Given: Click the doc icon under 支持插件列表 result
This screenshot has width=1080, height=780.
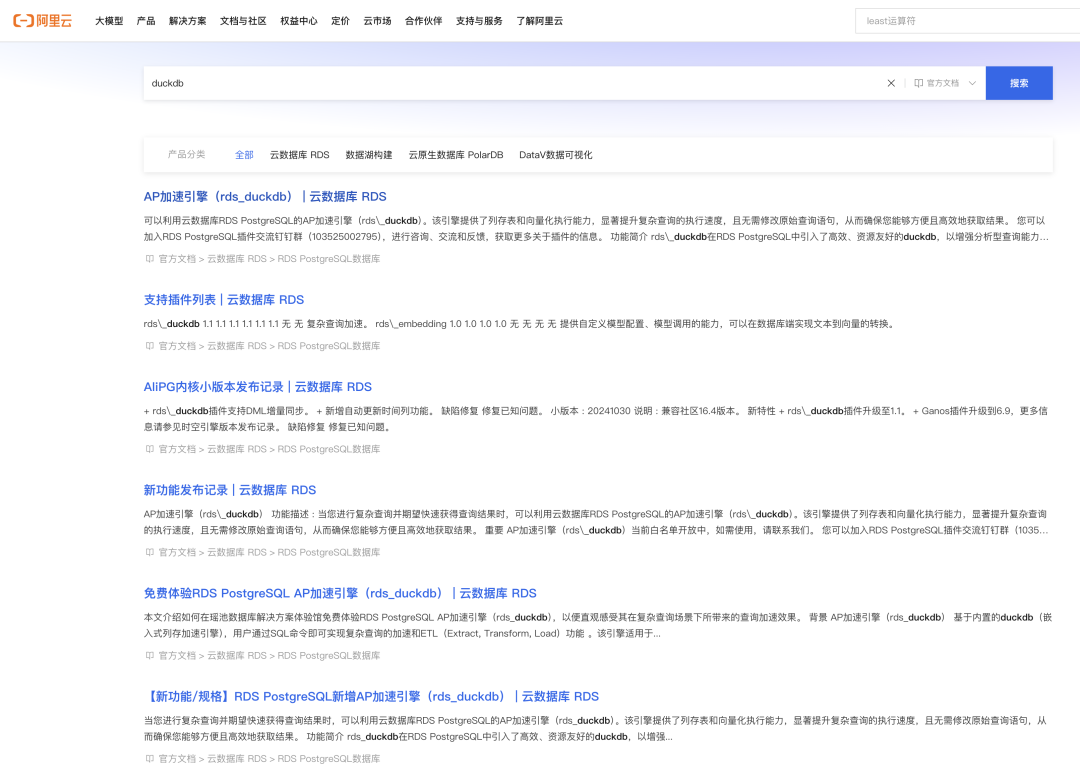Looking at the screenshot, I should coord(149,346).
